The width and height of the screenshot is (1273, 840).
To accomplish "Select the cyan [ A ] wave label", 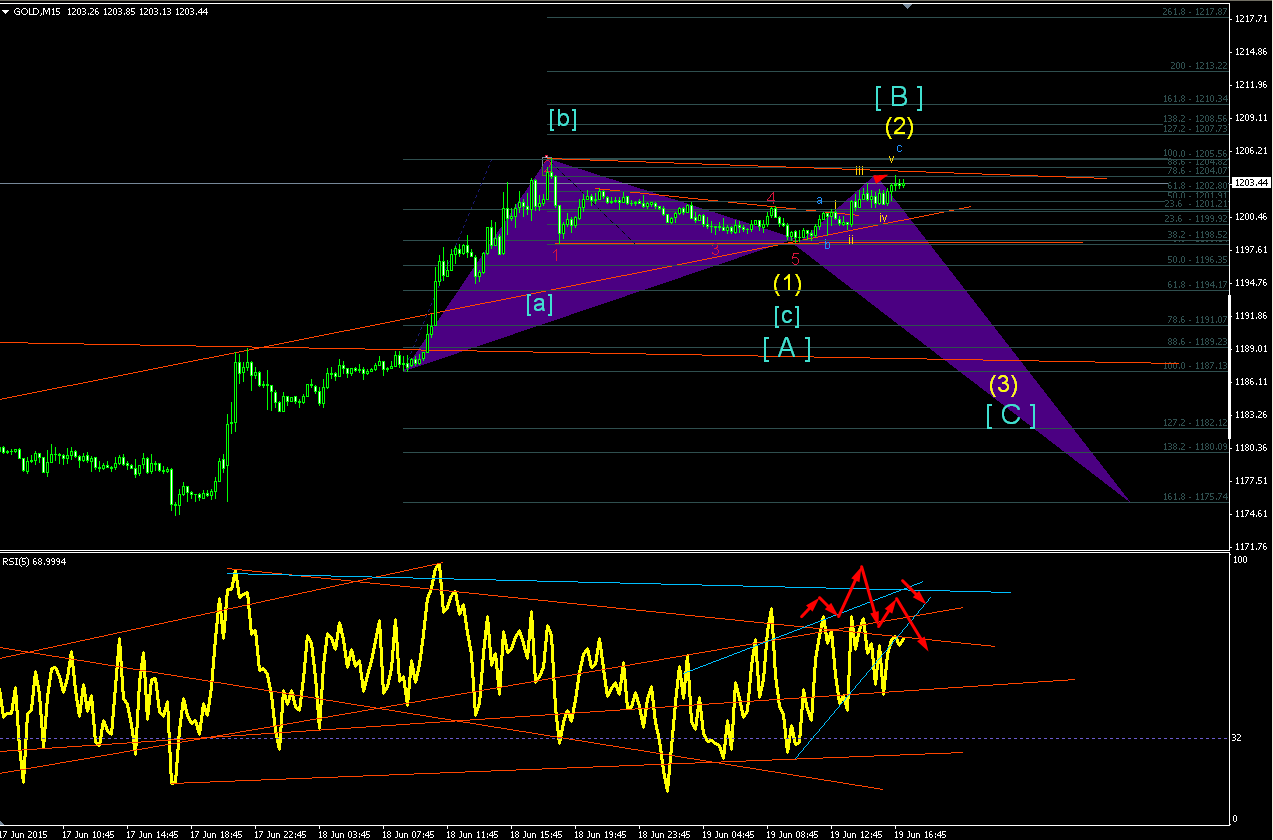I will tap(786, 348).
